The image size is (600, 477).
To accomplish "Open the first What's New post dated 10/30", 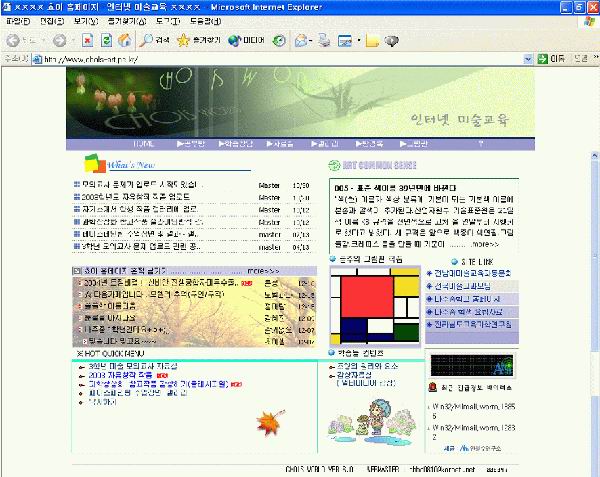I will 142,185.
